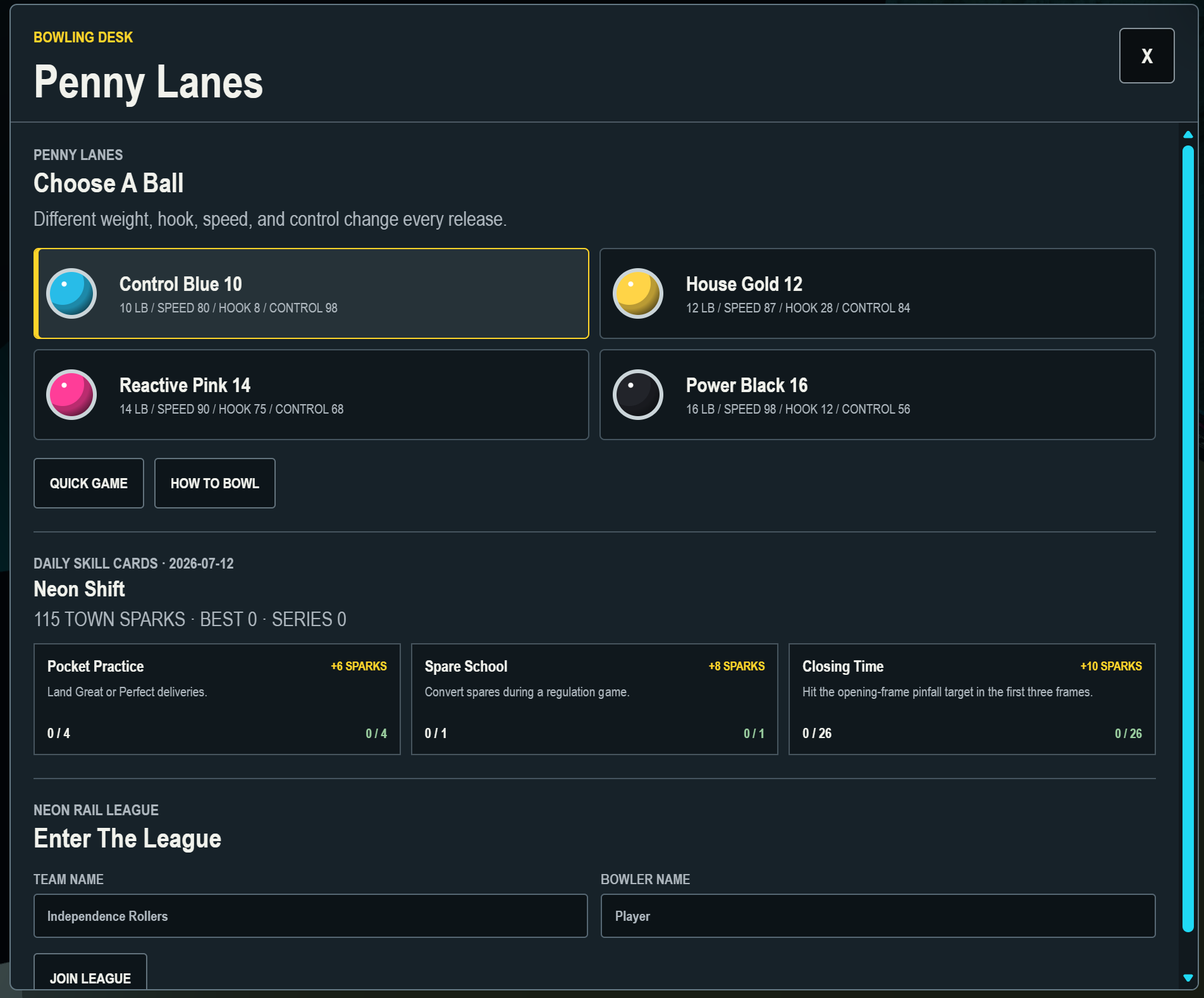Select the Reactive Pink 14 ball card

[x=311, y=395]
